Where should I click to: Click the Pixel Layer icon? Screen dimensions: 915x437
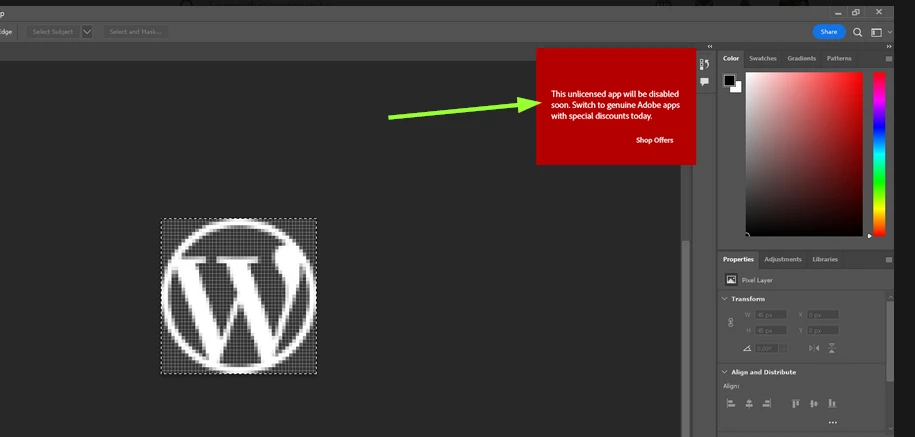tap(731, 279)
